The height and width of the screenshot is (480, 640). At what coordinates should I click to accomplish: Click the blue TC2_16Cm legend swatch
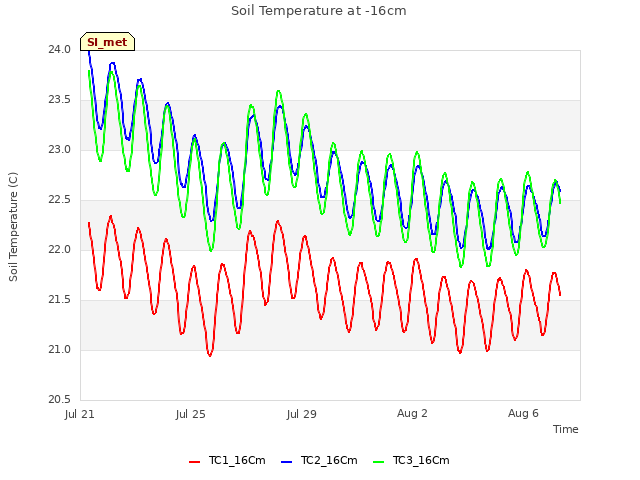coord(287,462)
